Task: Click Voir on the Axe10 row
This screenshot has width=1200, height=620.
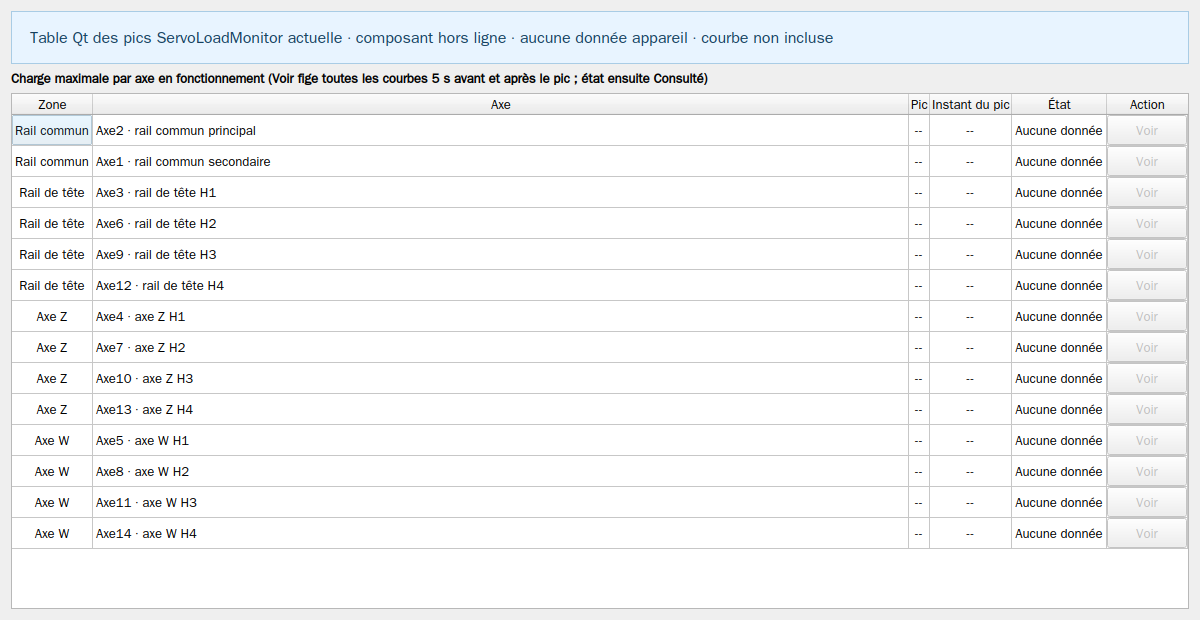Action: coord(1147,379)
